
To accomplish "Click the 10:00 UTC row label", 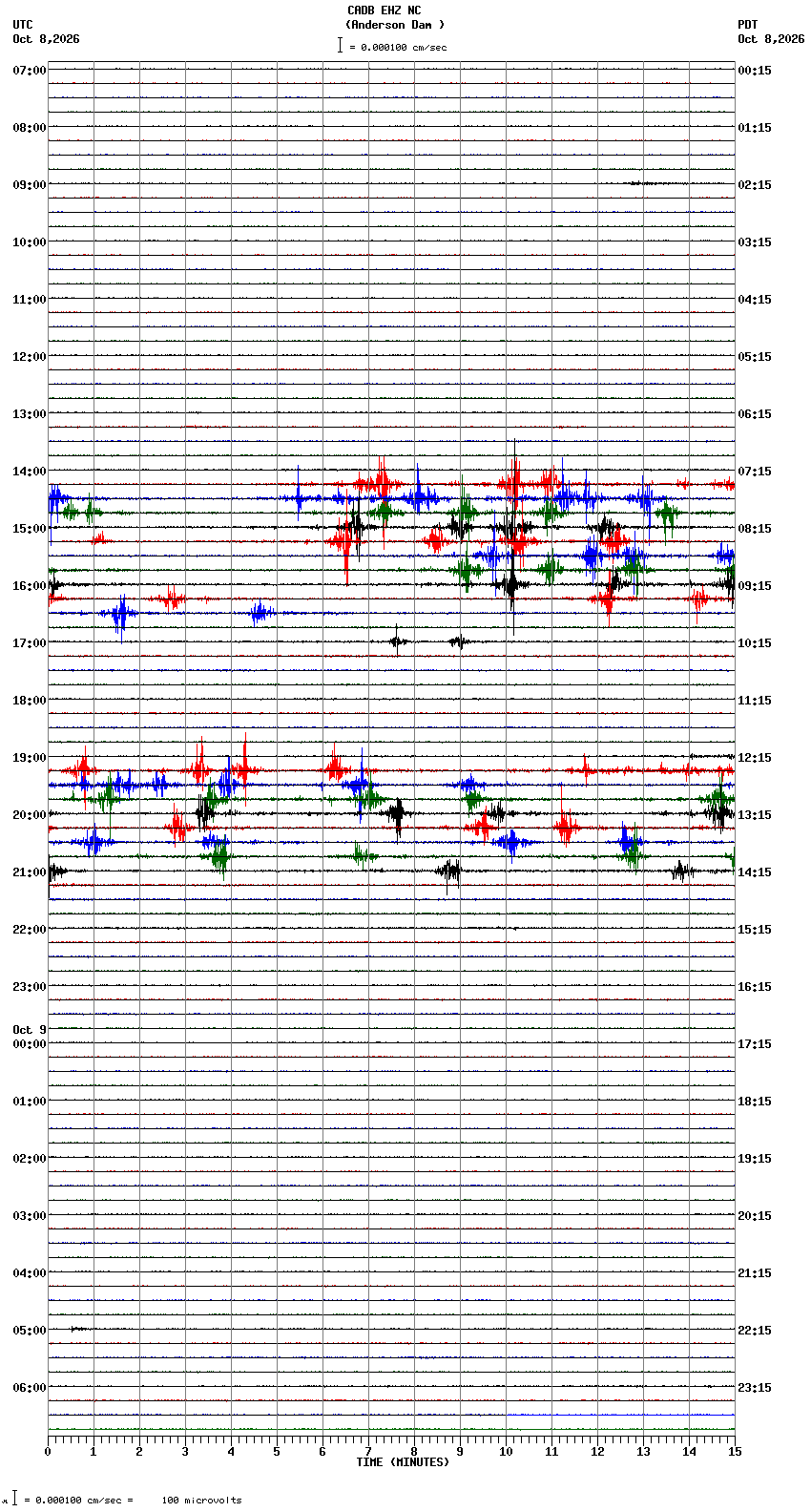I will [30, 242].
